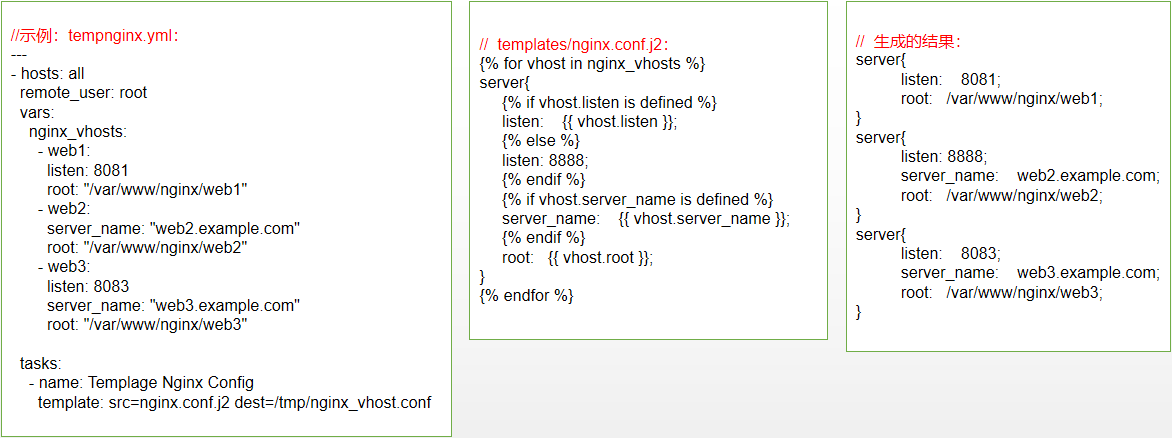Click "- name: Templage Nginx Config" line
The image size is (1172, 438).
click(141, 383)
